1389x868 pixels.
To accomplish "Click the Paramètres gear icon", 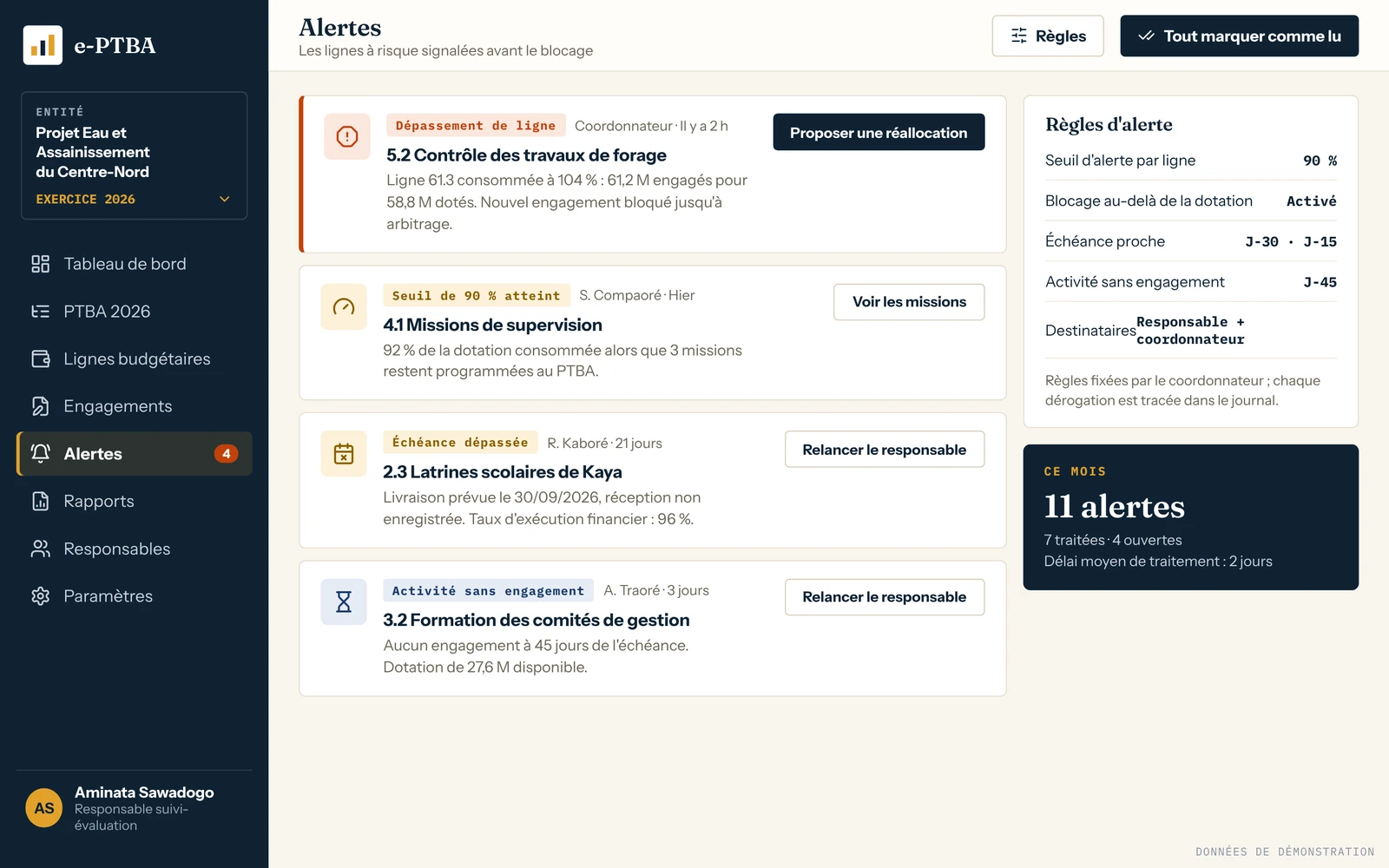I will [41, 596].
